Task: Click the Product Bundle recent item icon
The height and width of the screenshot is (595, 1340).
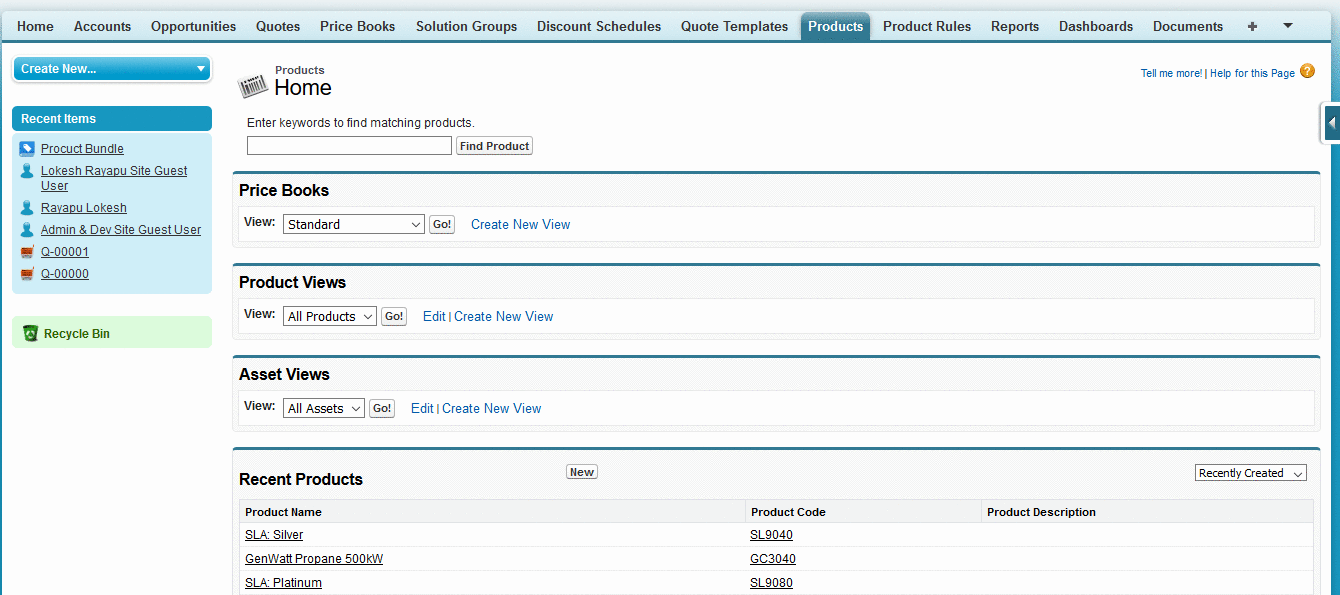Action: tap(27, 148)
